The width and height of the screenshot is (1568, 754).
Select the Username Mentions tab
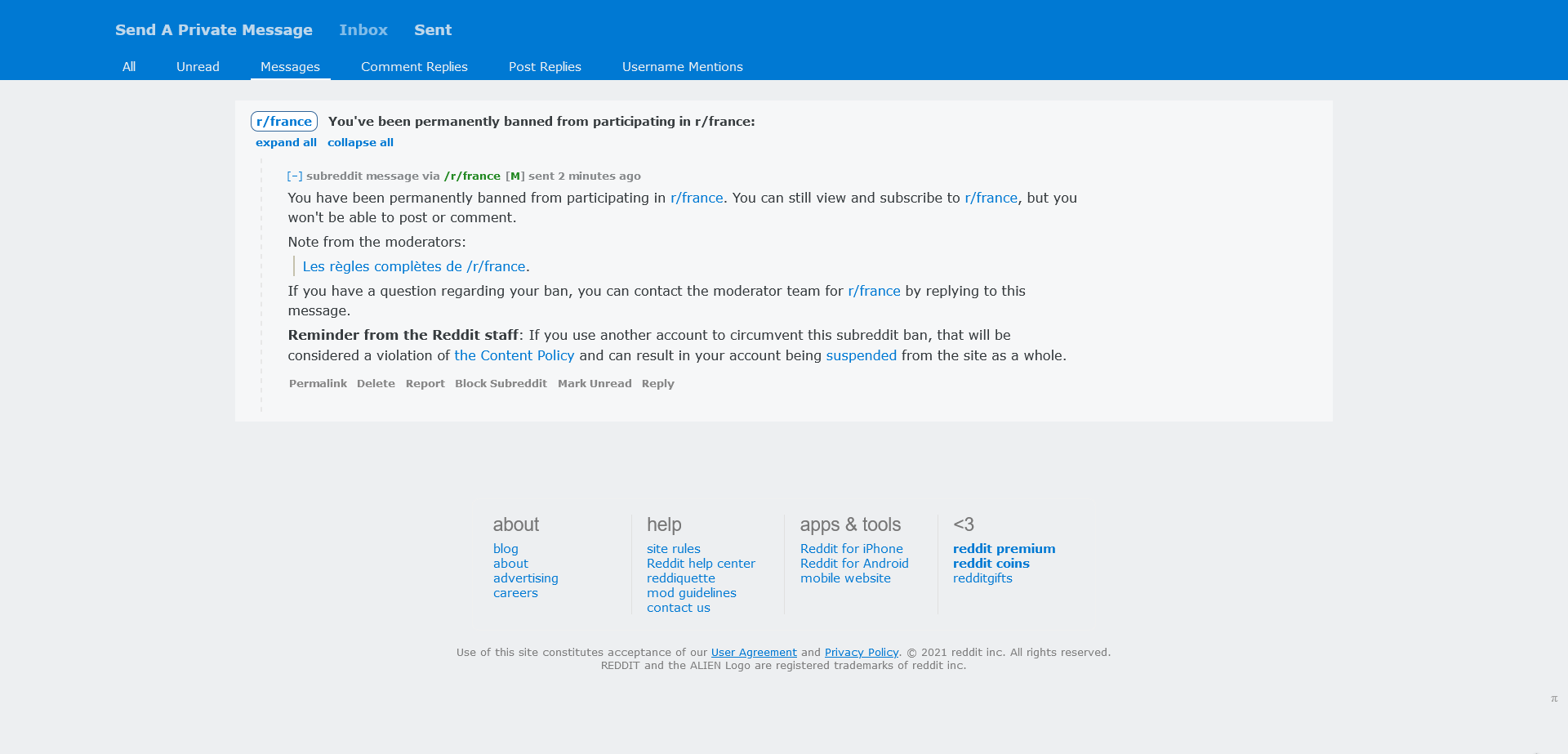[682, 67]
